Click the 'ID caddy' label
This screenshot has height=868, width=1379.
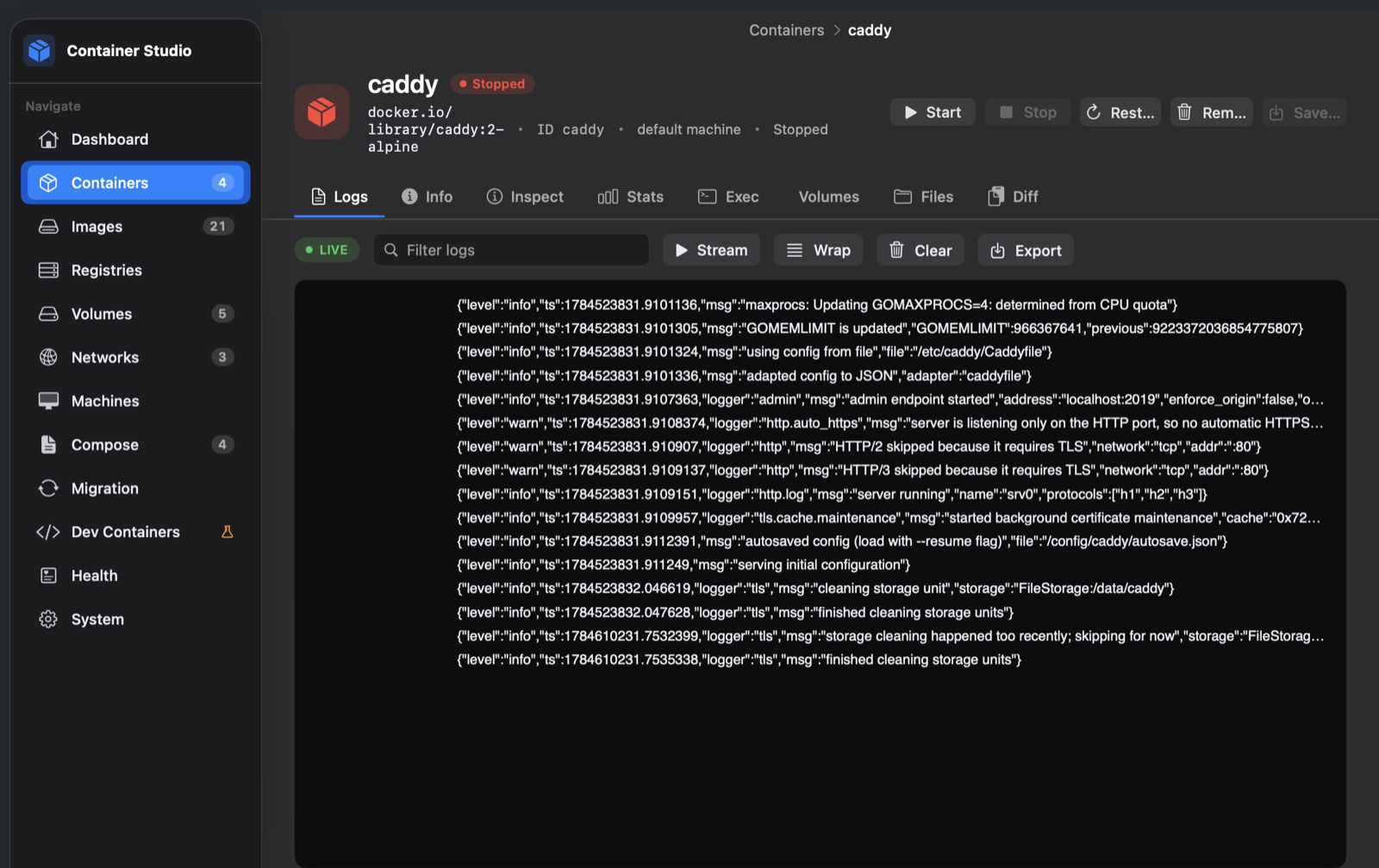pyautogui.click(x=571, y=129)
